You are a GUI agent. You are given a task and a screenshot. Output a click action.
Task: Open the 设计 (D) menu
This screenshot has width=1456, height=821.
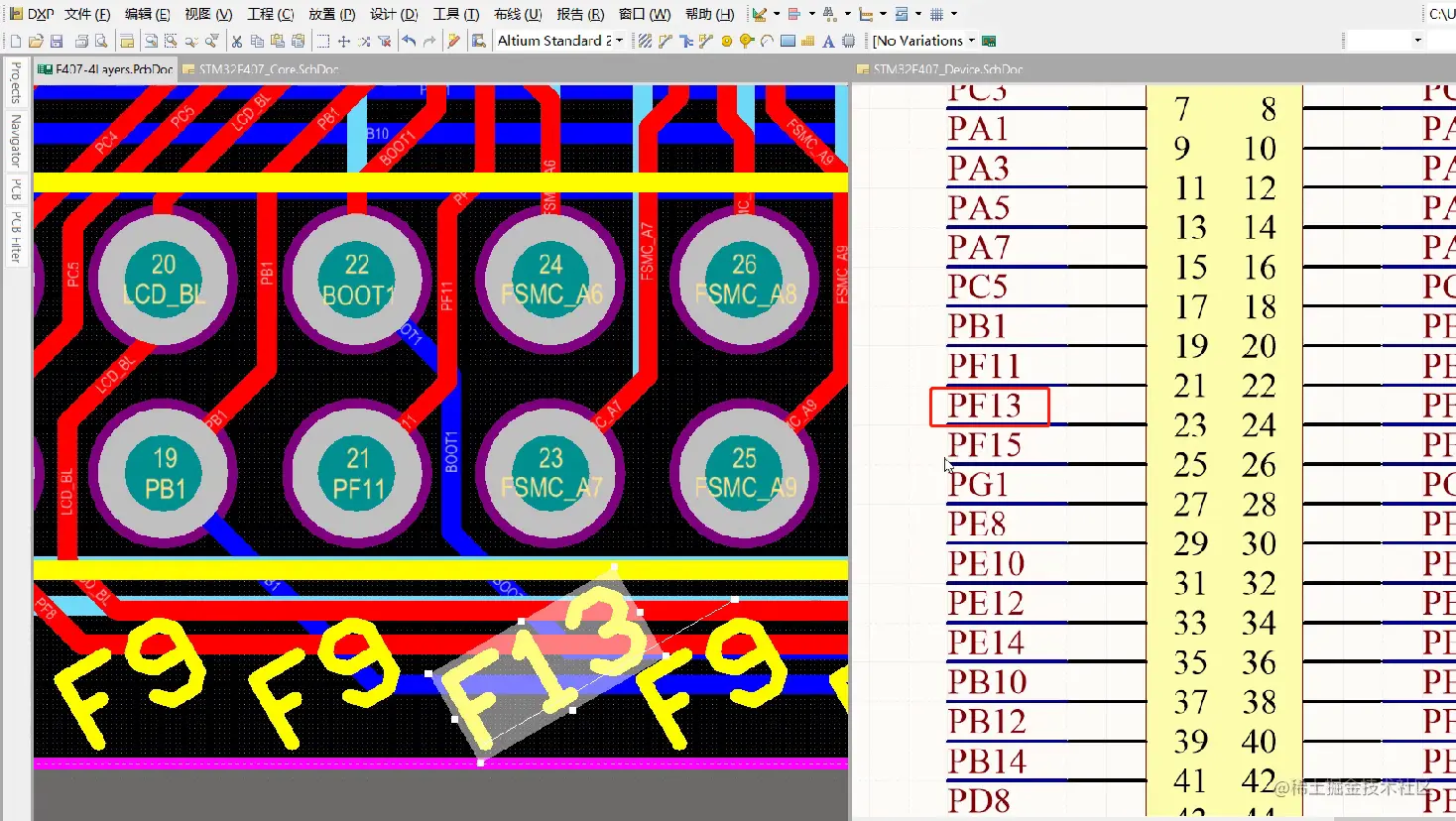(x=394, y=14)
